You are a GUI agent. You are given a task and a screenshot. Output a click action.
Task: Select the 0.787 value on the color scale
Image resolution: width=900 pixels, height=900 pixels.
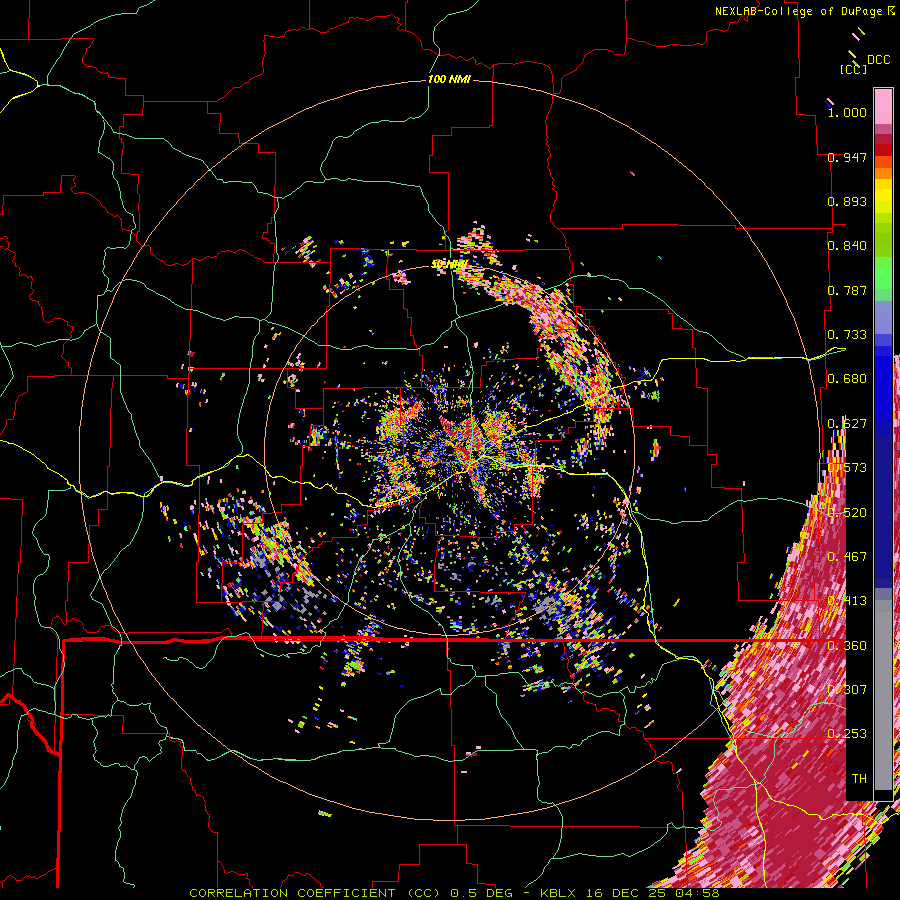pyautogui.click(x=847, y=290)
